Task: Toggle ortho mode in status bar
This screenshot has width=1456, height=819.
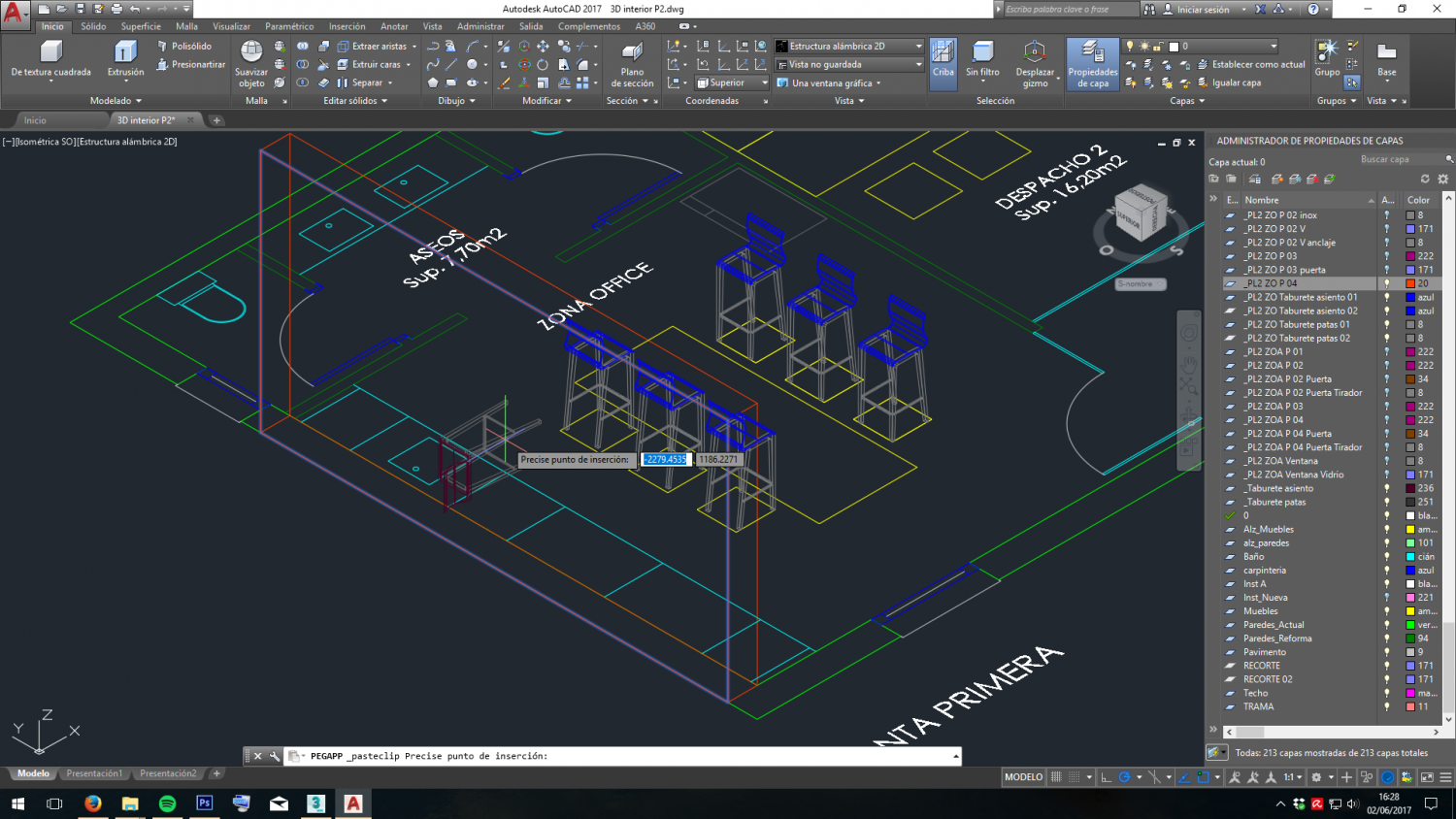Action: click(x=1106, y=777)
